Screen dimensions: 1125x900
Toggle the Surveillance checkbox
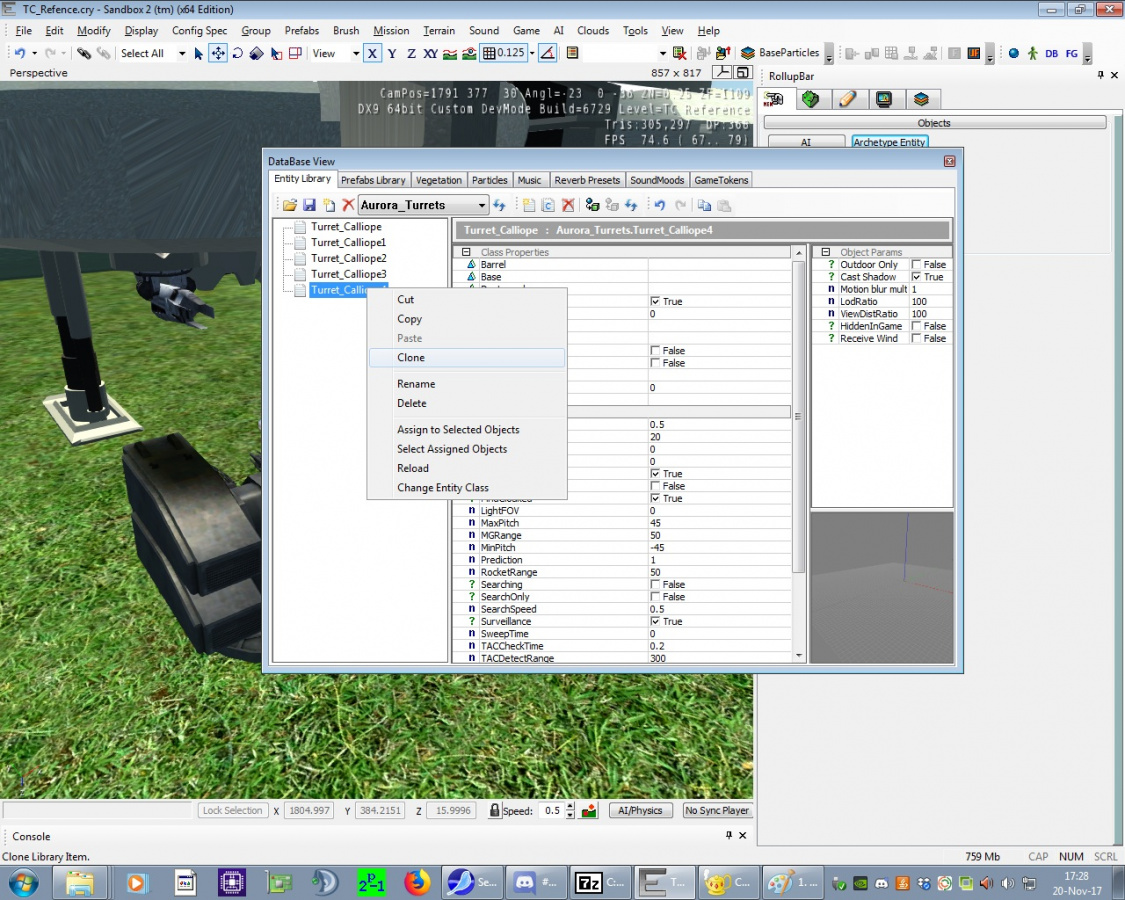655,622
